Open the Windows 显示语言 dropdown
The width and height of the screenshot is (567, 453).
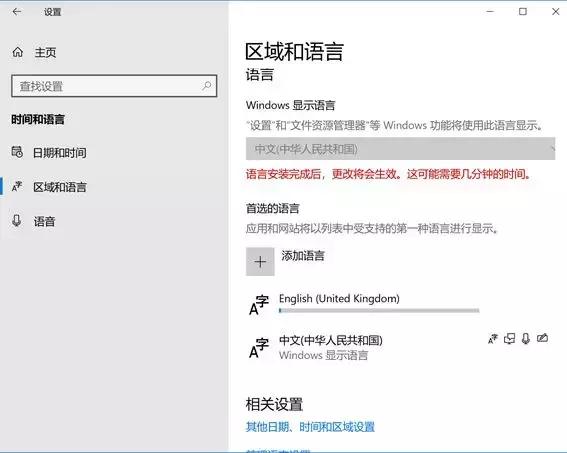400,149
